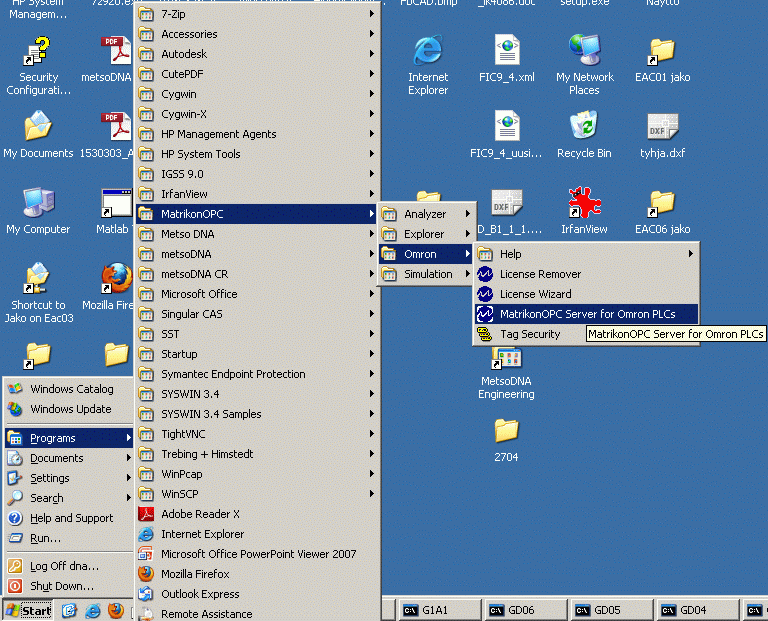
Task: Switch to GD06 taskbar window
Action: pos(525,610)
